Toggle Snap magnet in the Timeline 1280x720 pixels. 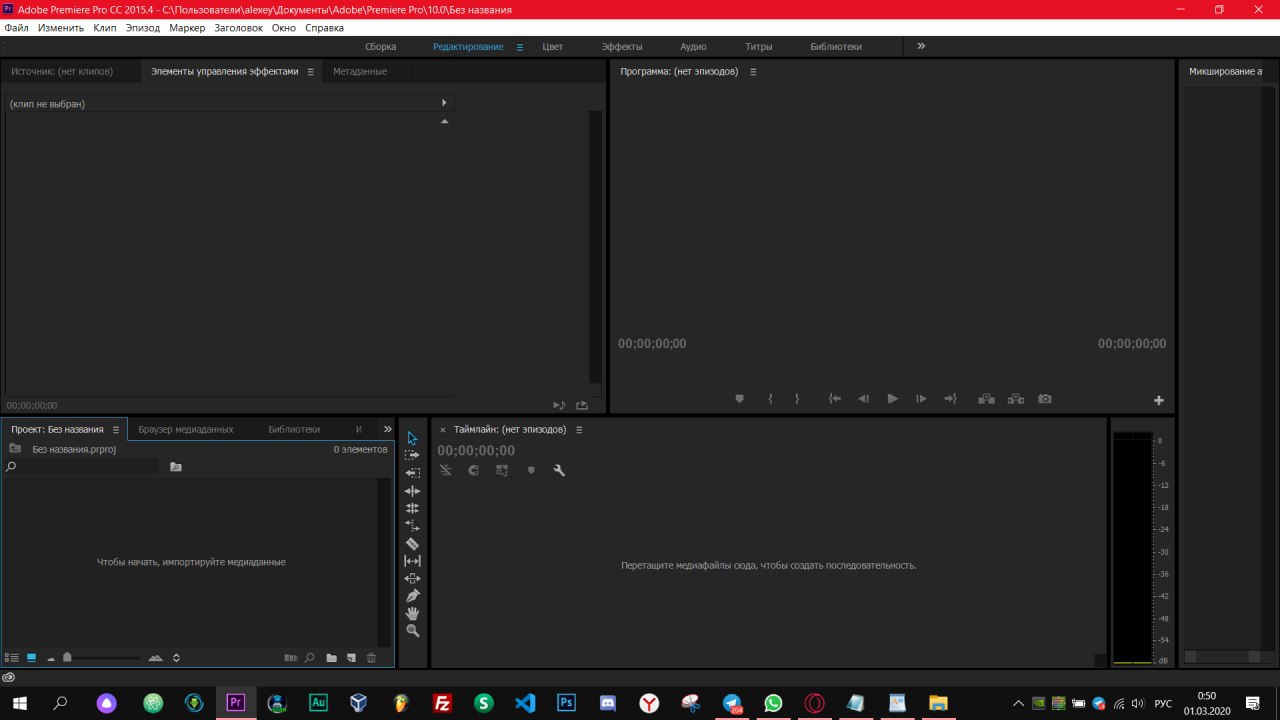point(474,470)
